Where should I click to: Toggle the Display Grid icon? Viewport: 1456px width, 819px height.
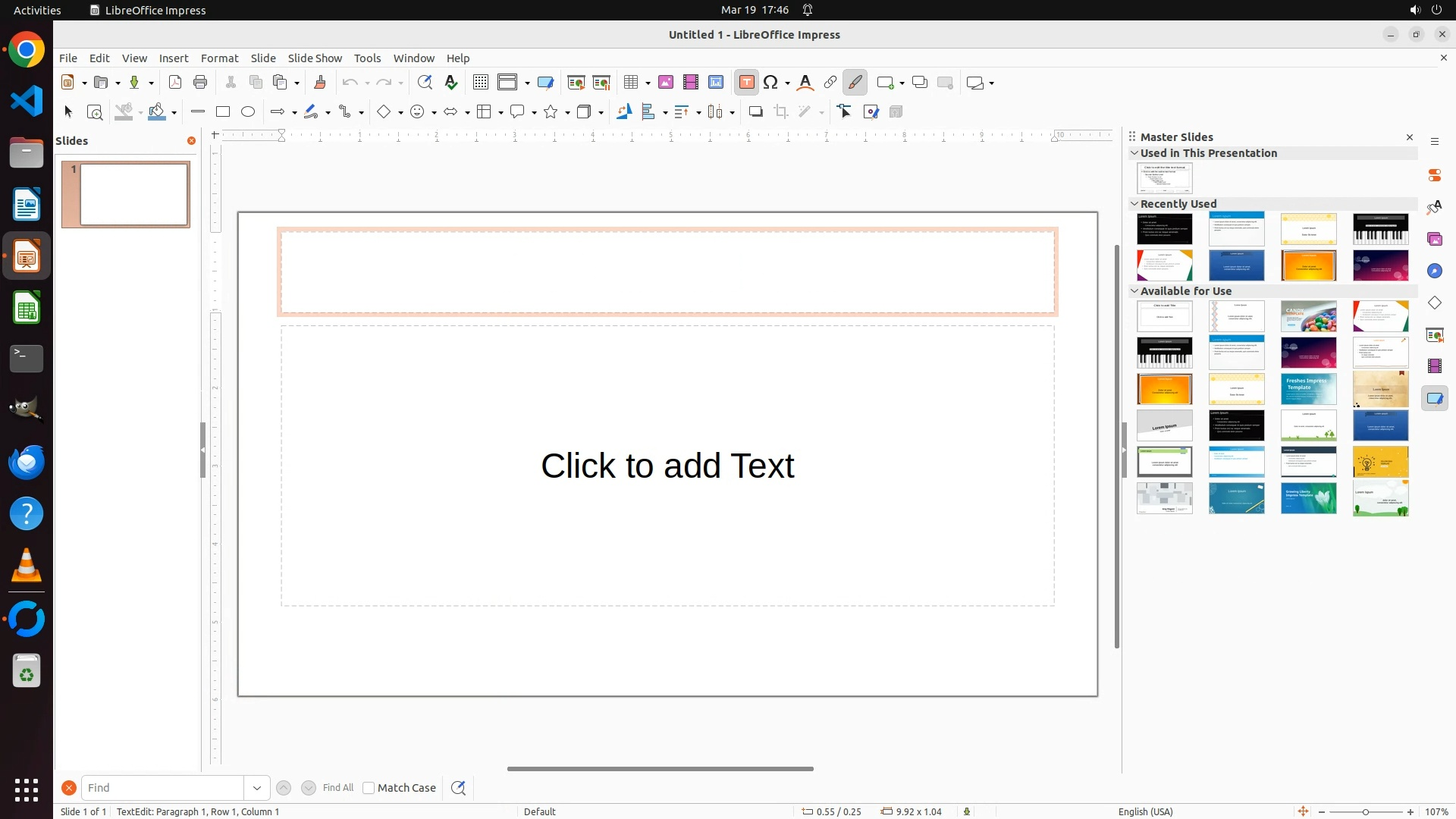[x=481, y=83]
